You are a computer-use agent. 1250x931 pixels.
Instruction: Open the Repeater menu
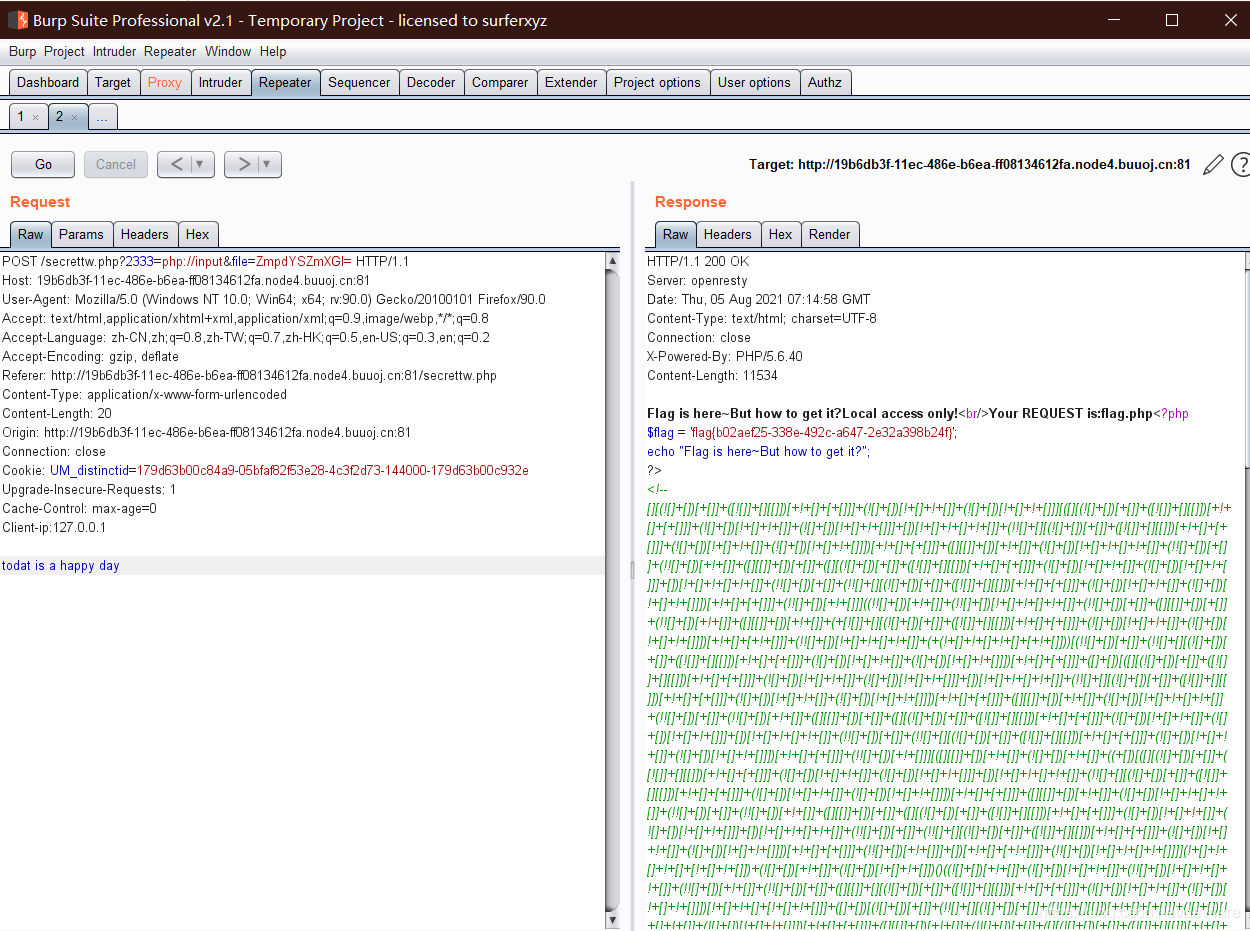tap(170, 51)
